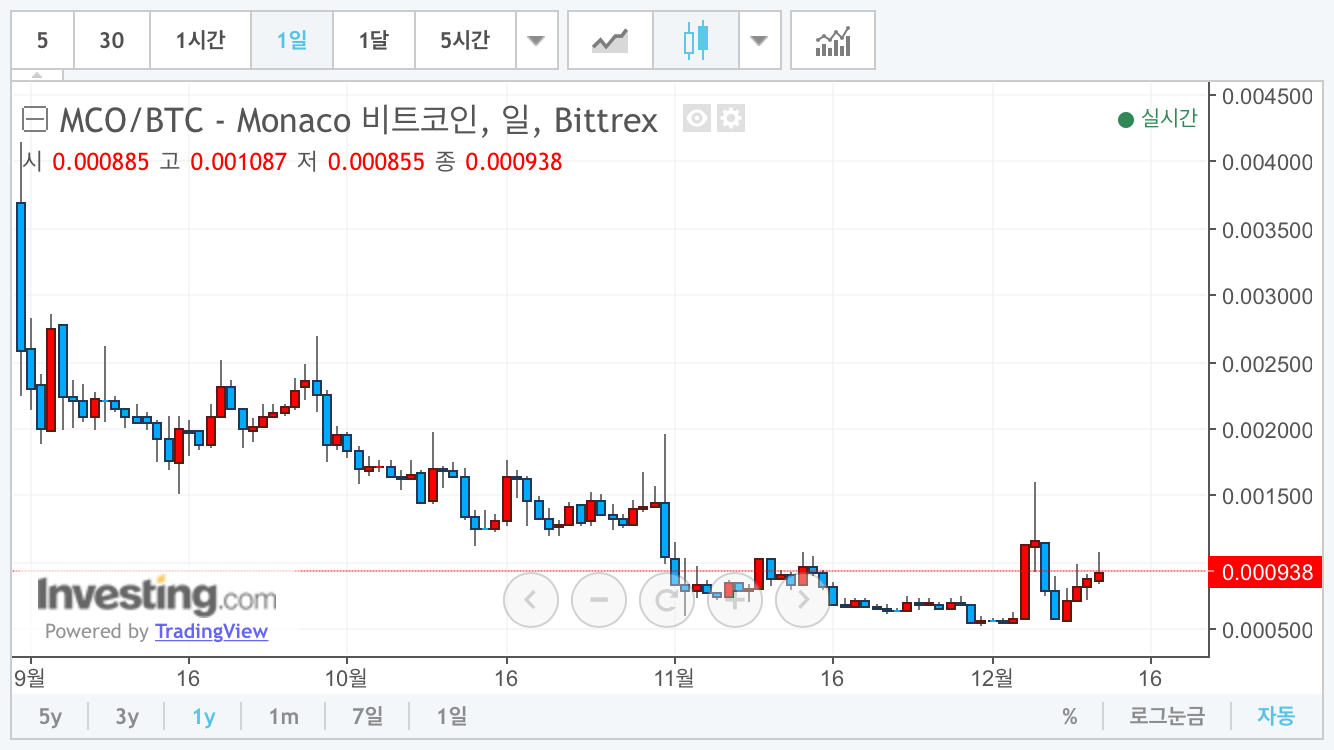The width and height of the screenshot is (1334, 750).
Task: Click the reset/reload icon between zoom controls
Action: tap(667, 600)
